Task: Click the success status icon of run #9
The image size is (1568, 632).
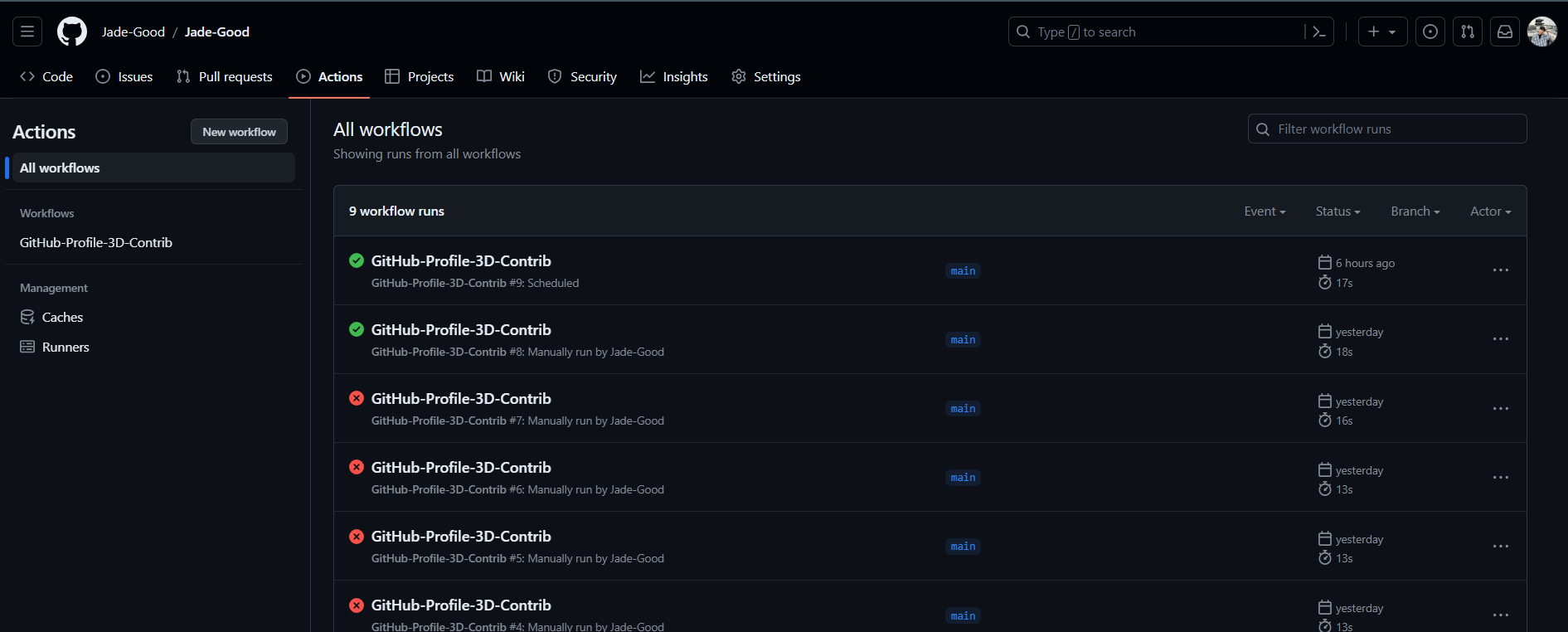Action: 357,260
